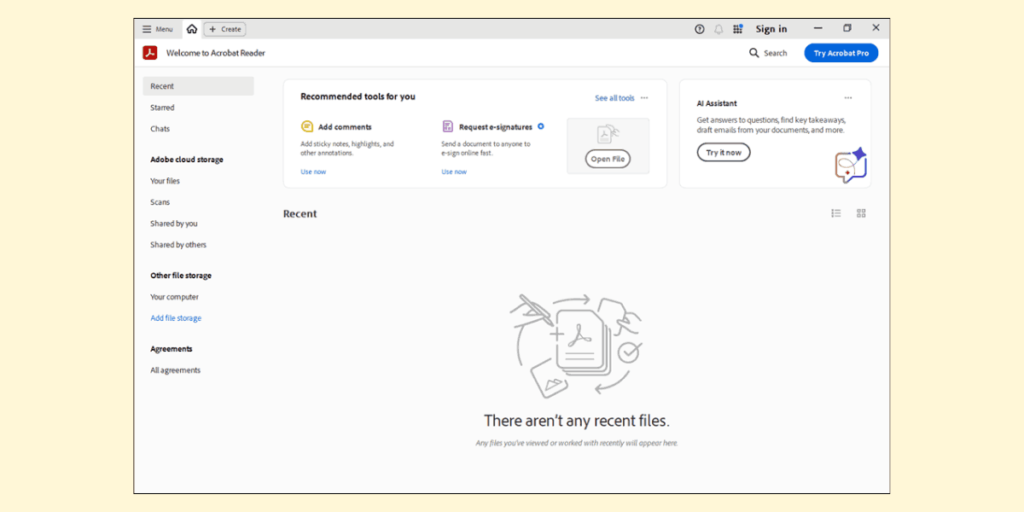Screen dimensions: 1024x512
Task: Click the empty recent files illustration
Action: pyautogui.click(x=577, y=346)
